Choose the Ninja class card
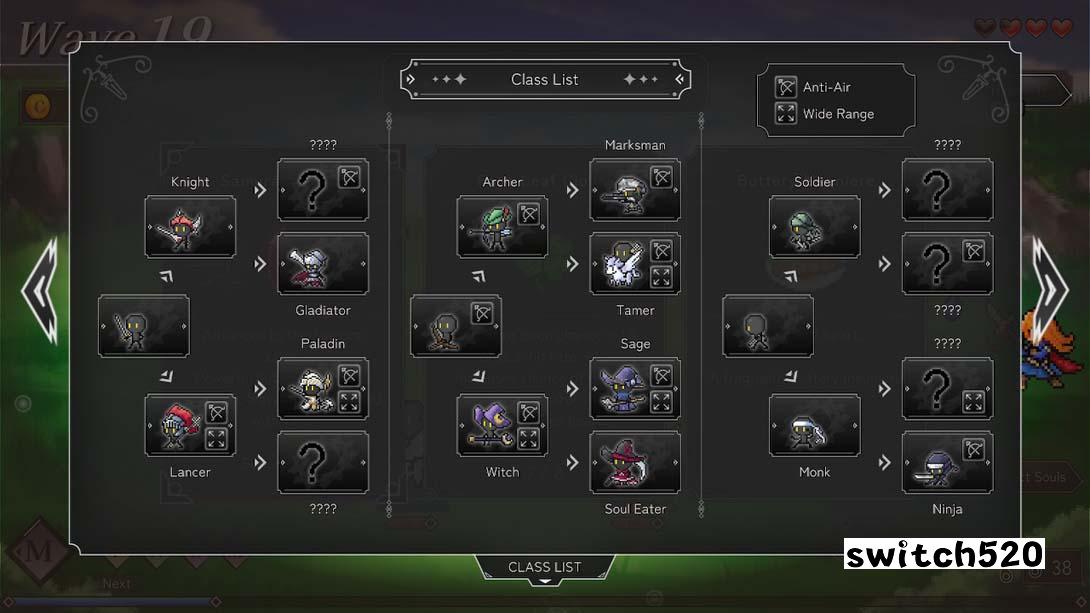1090x613 pixels. (947, 462)
